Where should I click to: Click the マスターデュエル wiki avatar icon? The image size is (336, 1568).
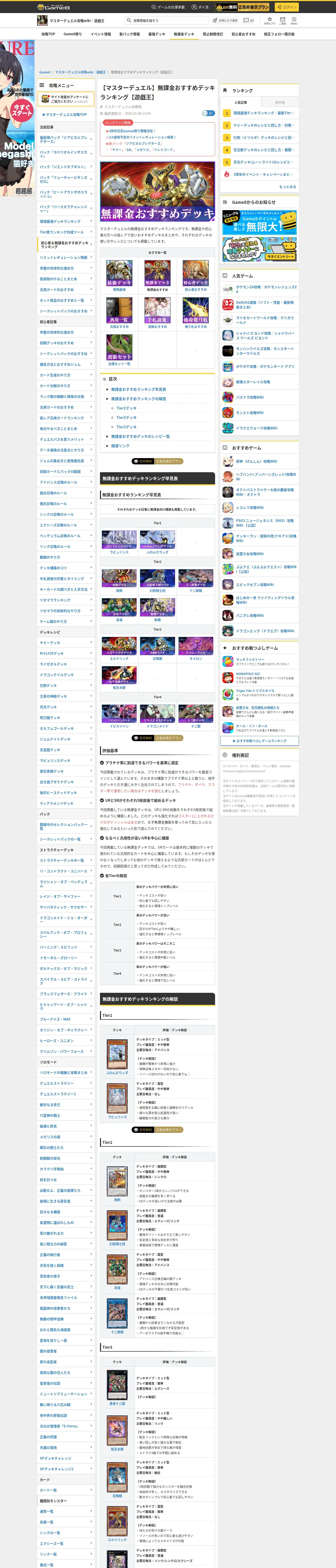[x=42, y=20]
